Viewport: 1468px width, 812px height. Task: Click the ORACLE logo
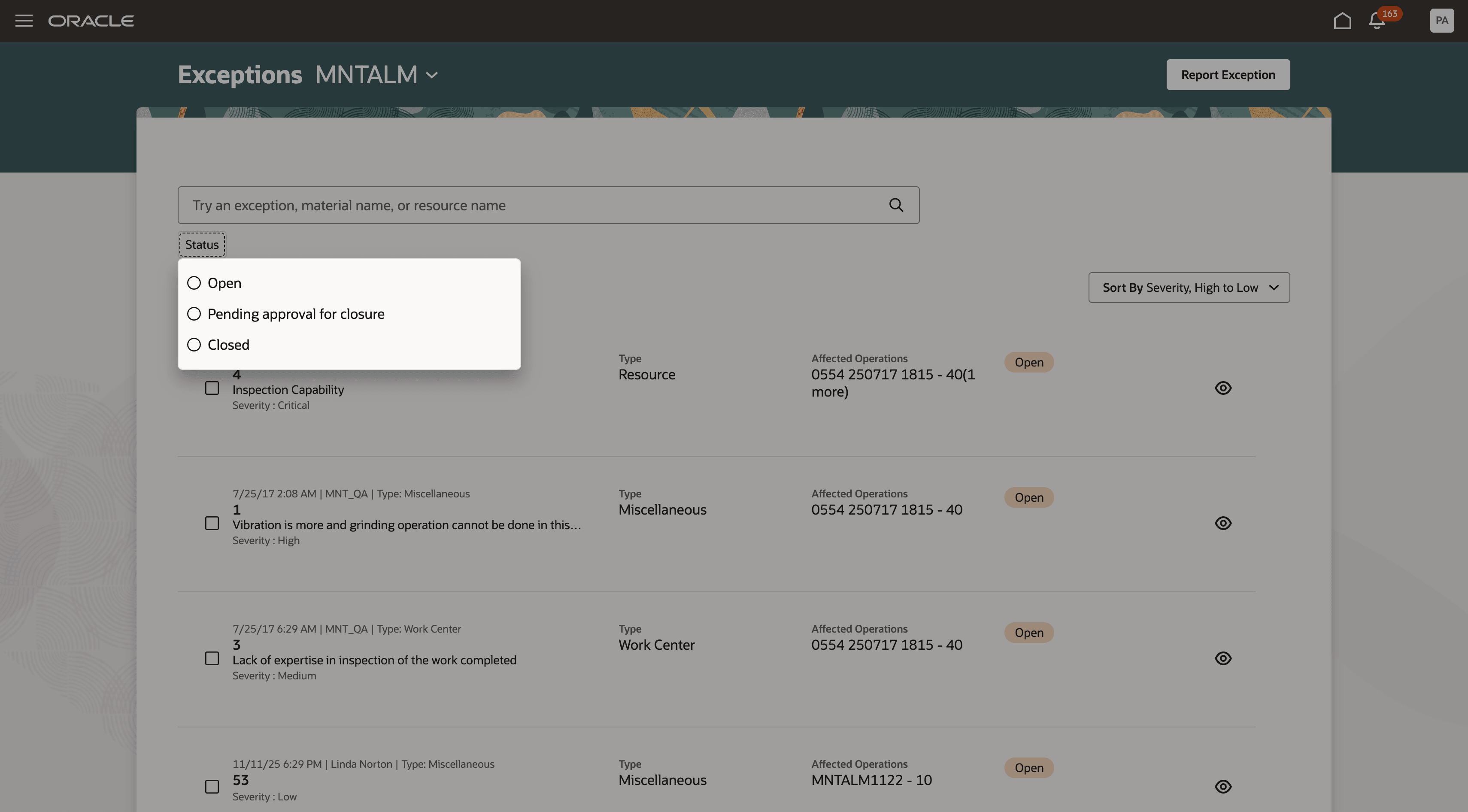[x=91, y=21]
